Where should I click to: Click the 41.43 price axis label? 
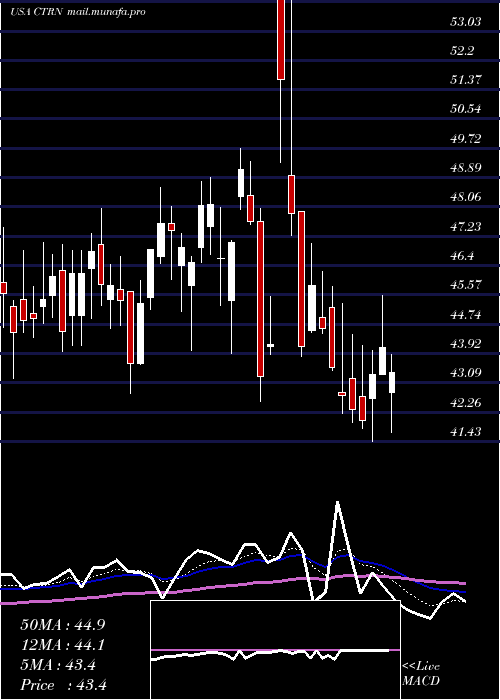466,432
